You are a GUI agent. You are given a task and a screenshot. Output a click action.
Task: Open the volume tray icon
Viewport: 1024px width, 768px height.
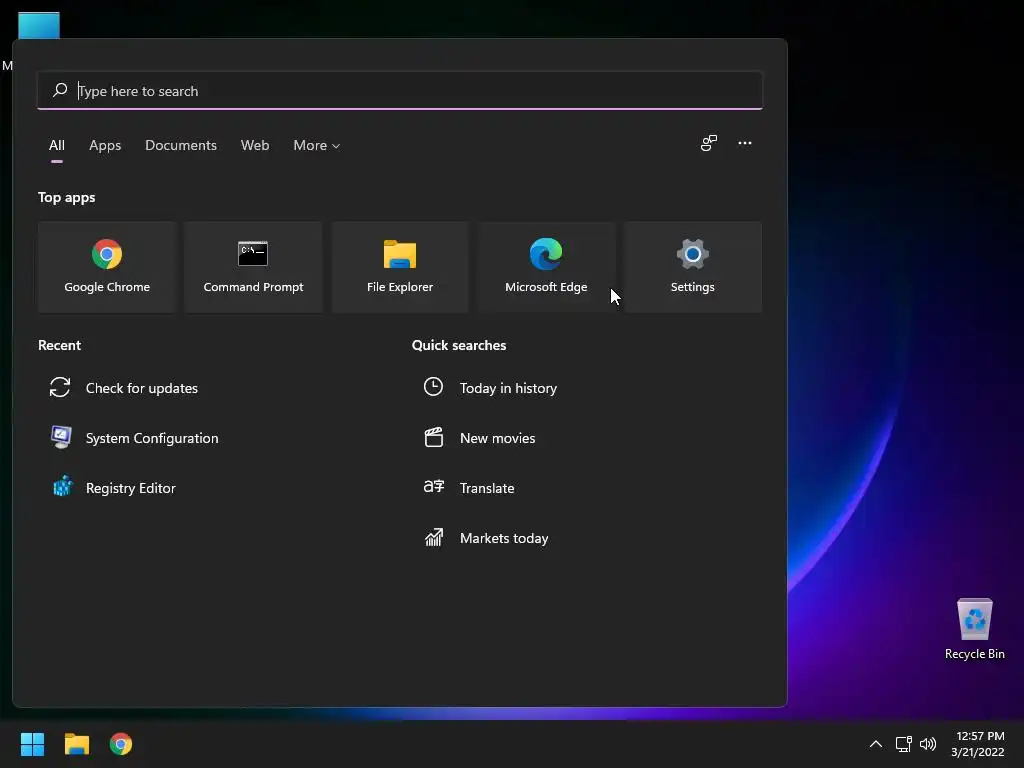tap(927, 744)
